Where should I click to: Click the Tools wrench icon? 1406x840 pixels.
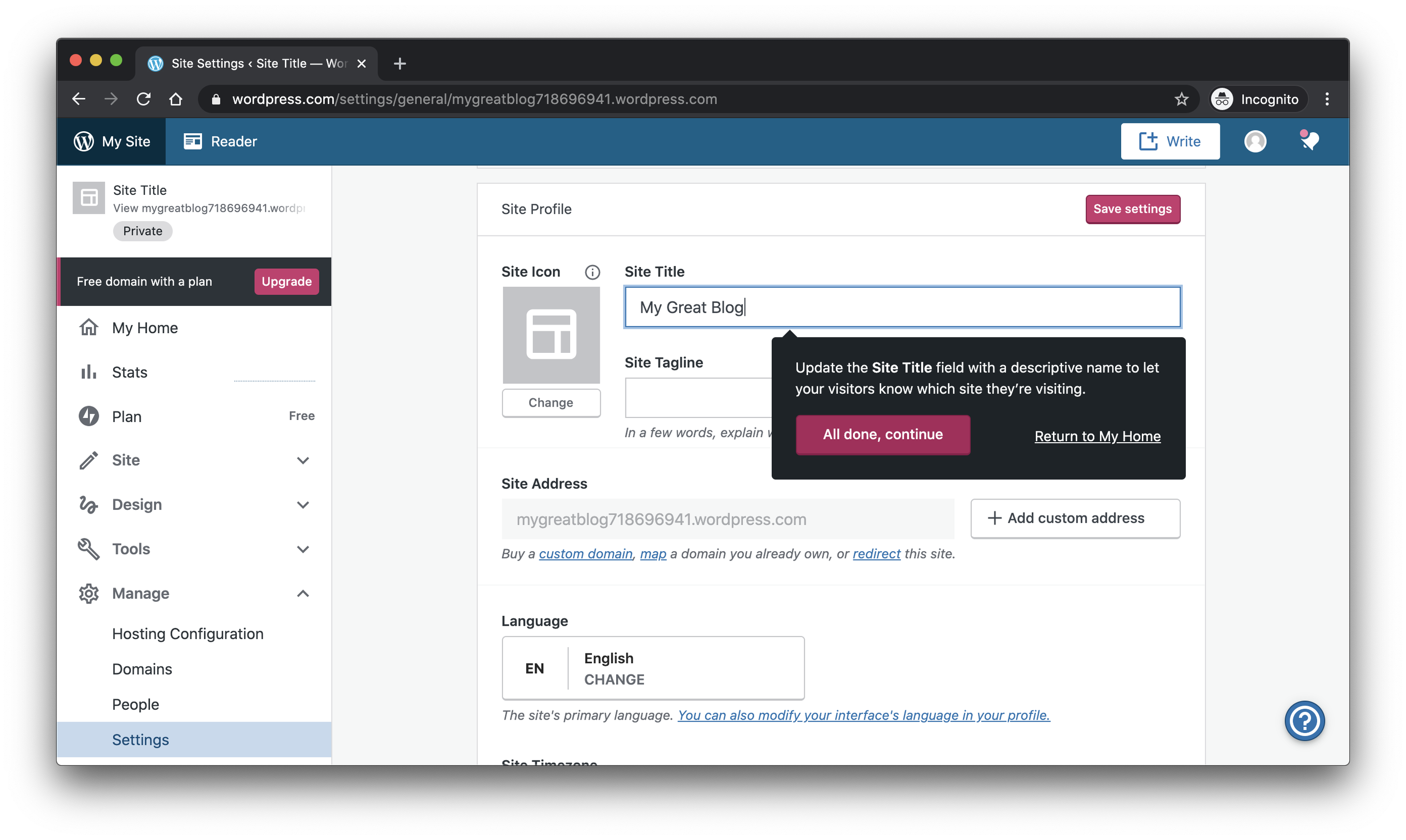tap(88, 549)
